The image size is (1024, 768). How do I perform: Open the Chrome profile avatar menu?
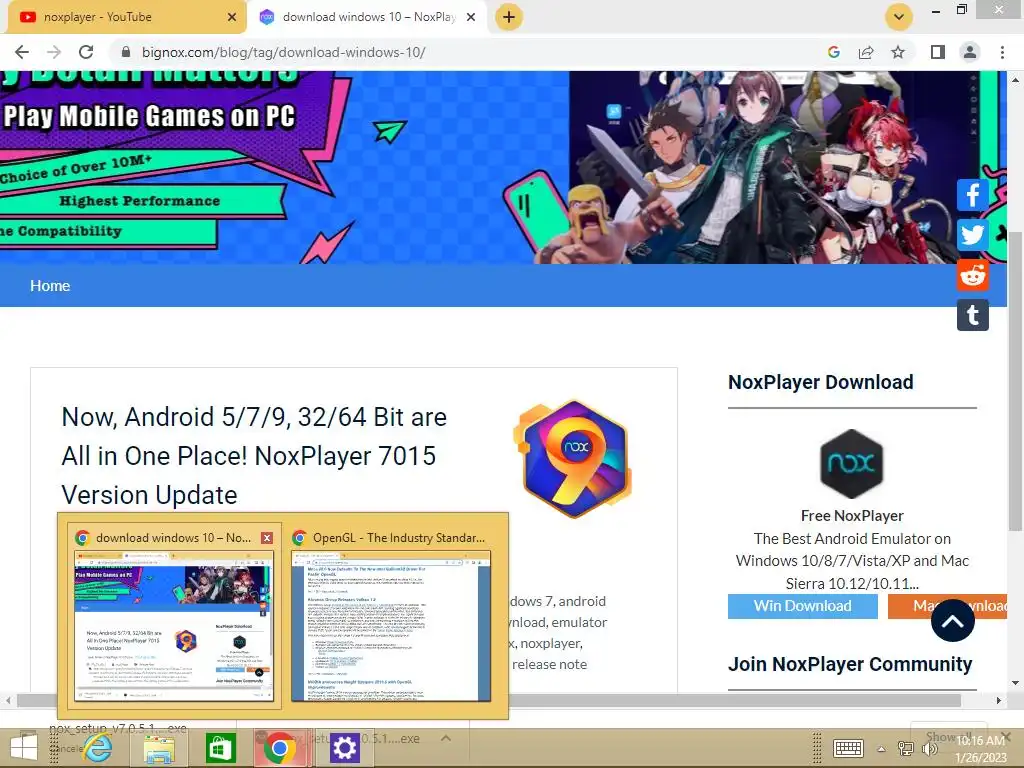click(970, 52)
